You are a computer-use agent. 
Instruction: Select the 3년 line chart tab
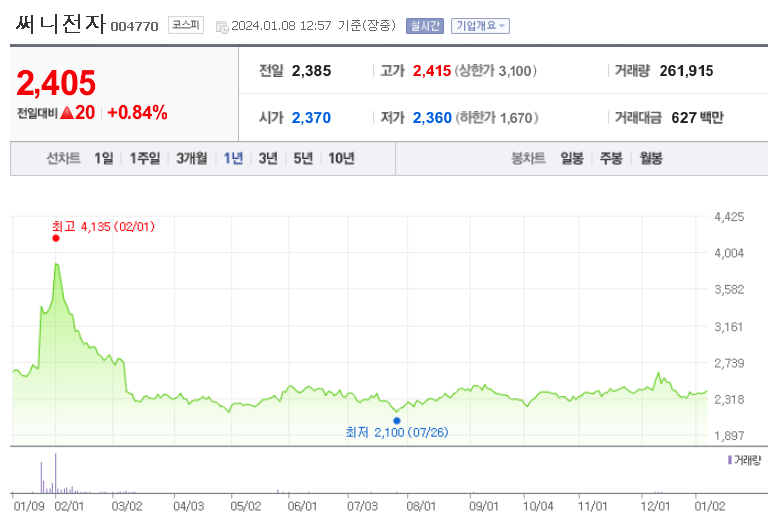pyautogui.click(x=268, y=158)
